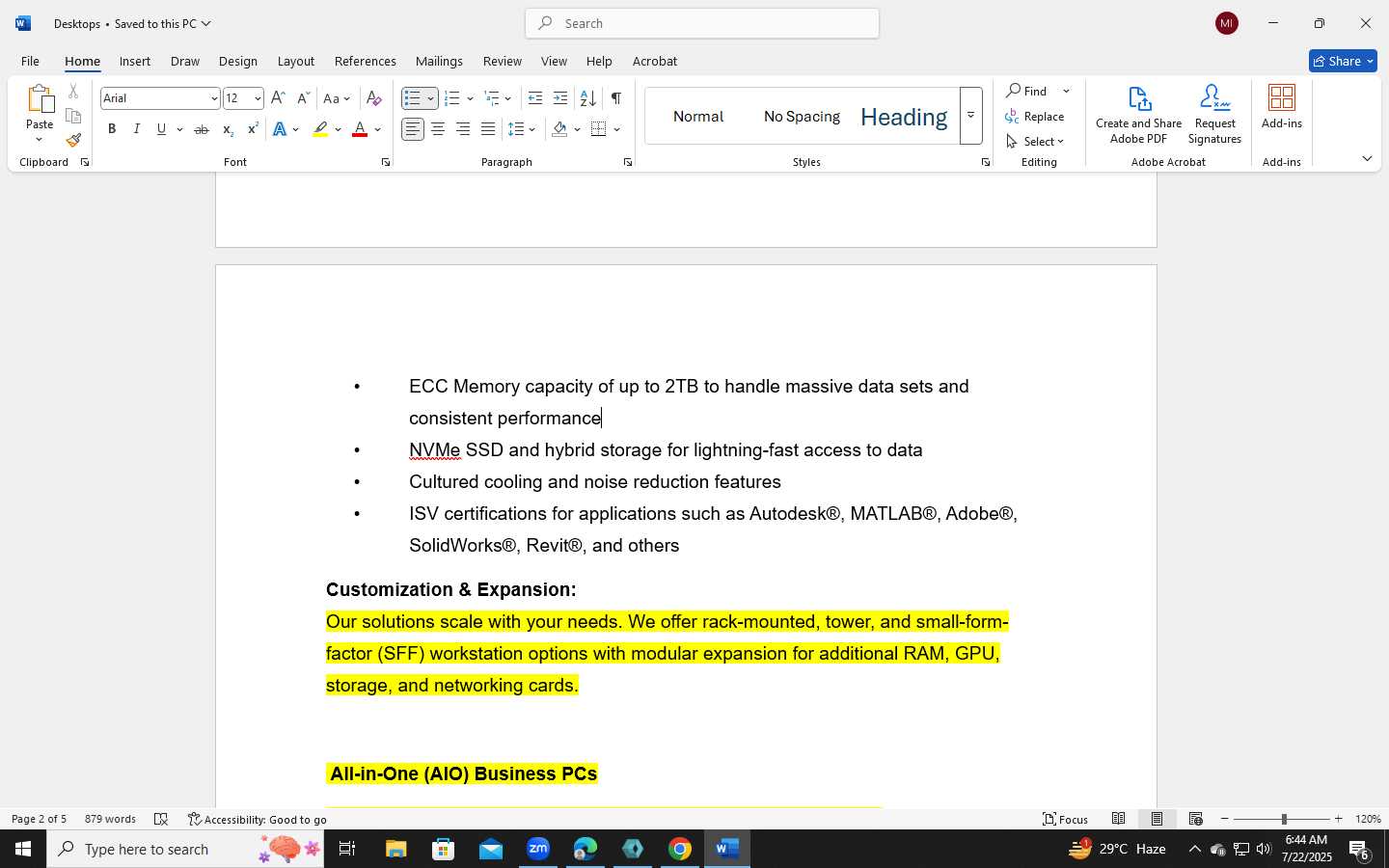This screenshot has width=1389, height=868.
Task: Click Accessibility: Good to go status
Action: click(x=258, y=819)
